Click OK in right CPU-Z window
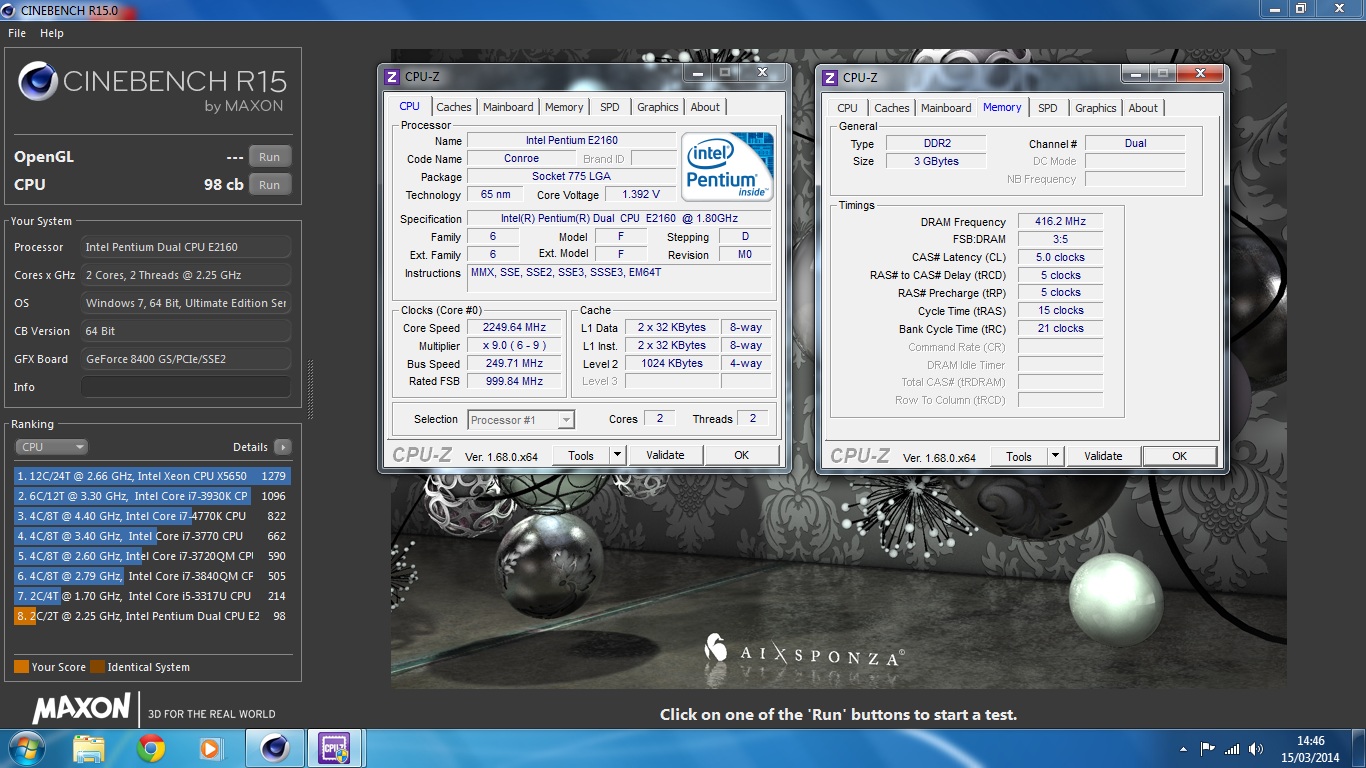Viewport: 1366px width, 768px height. tap(1179, 456)
